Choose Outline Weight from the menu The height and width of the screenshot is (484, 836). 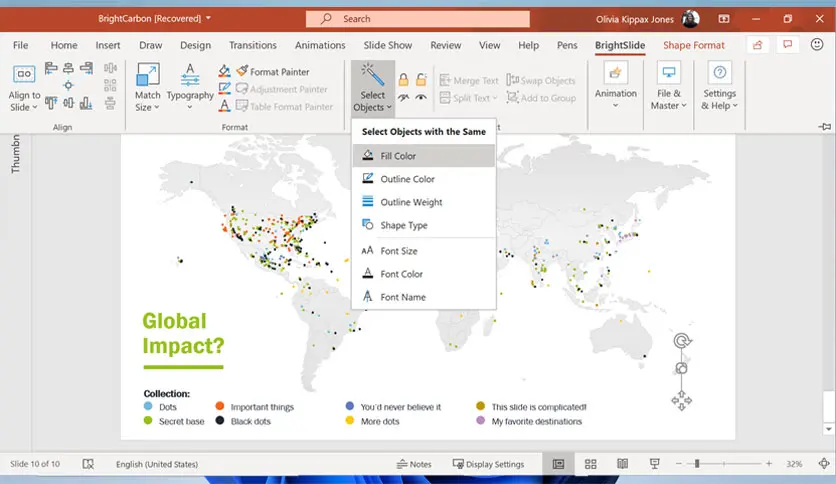pyautogui.click(x=424, y=202)
